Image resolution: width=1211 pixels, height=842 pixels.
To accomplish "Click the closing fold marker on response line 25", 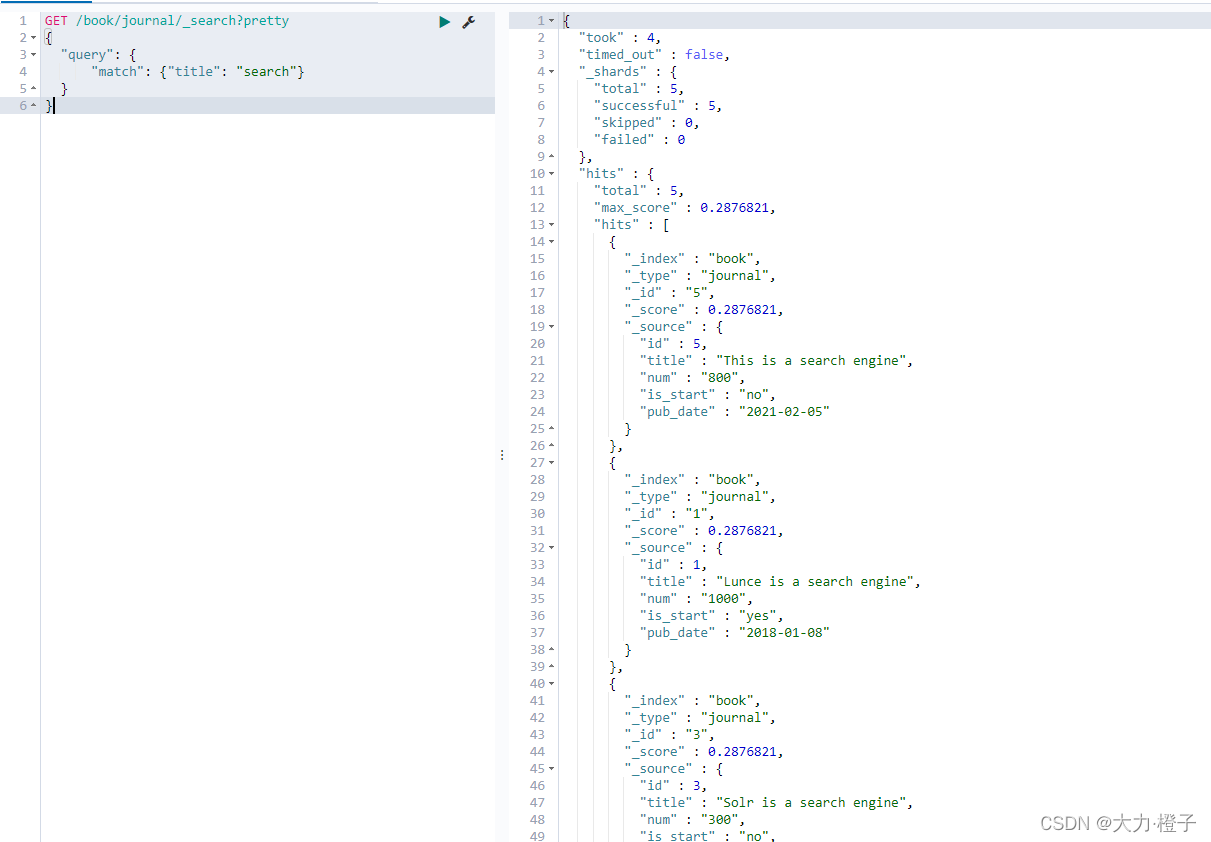I will (551, 428).
